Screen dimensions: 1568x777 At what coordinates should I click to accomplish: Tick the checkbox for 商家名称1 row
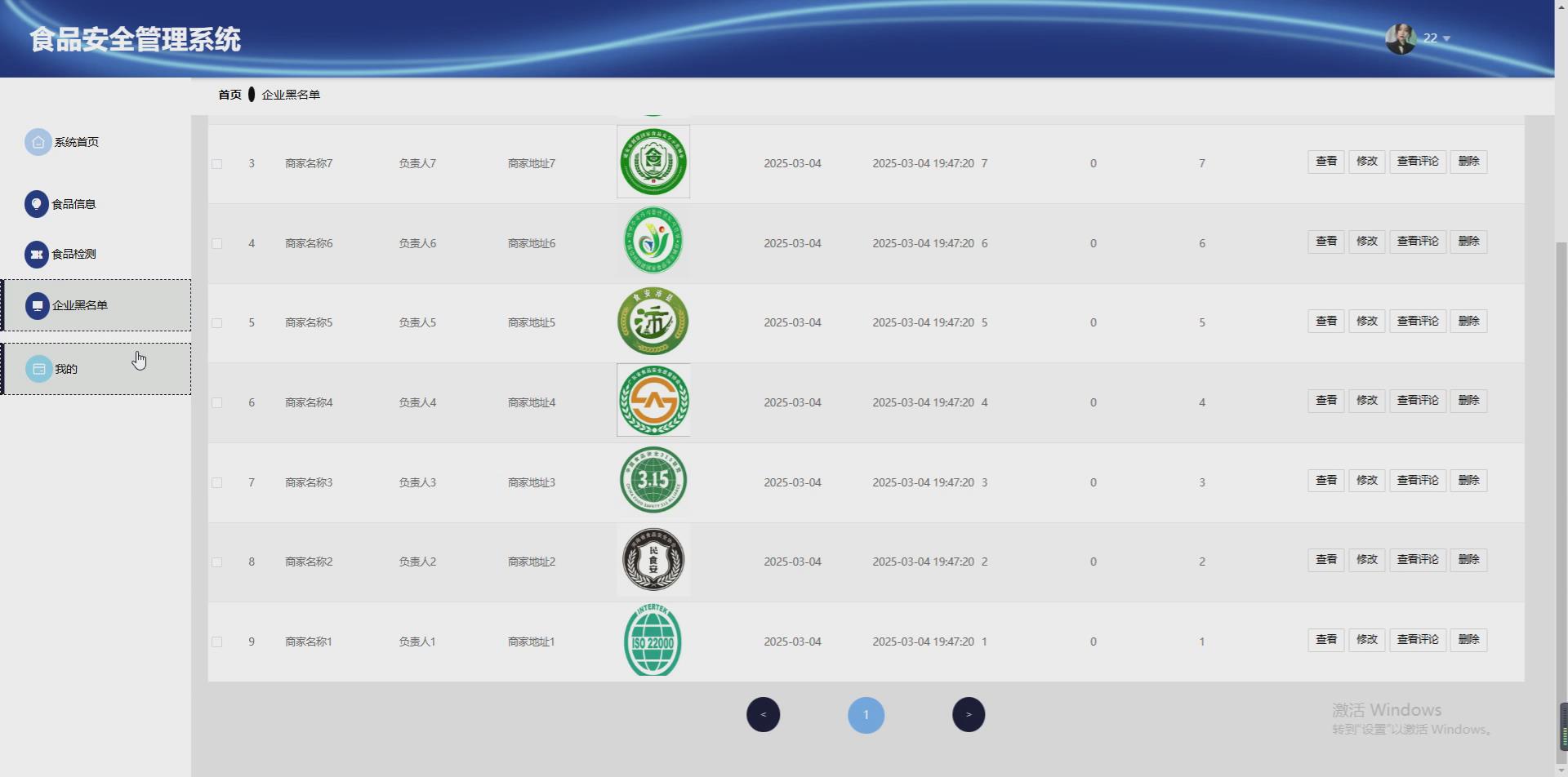[x=216, y=642]
